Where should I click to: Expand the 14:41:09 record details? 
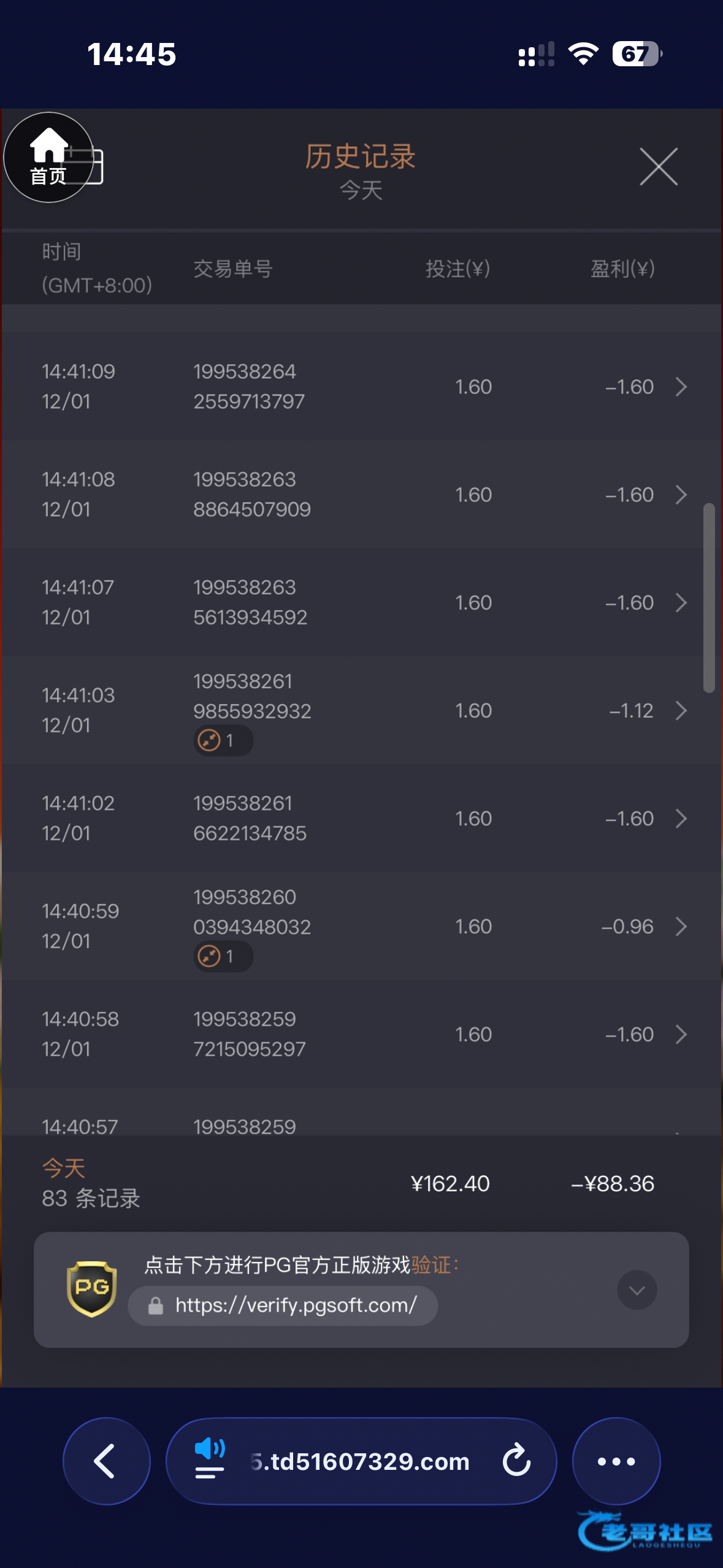coord(681,387)
